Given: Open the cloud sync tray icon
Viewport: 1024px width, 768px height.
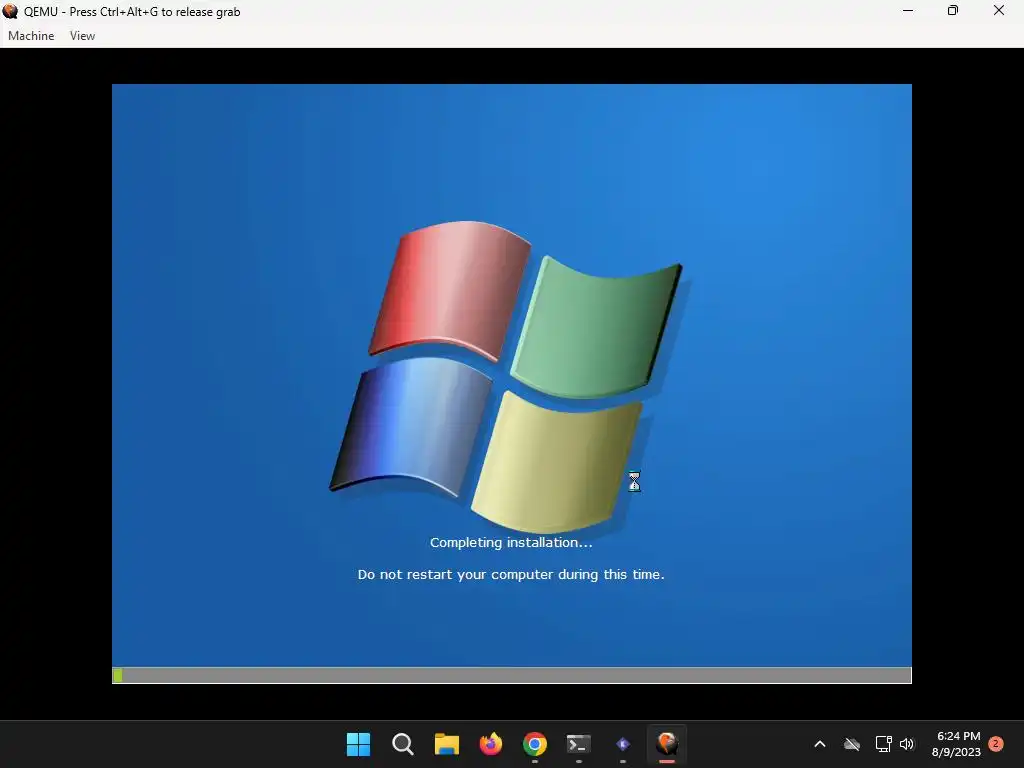Looking at the screenshot, I should 852,744.
